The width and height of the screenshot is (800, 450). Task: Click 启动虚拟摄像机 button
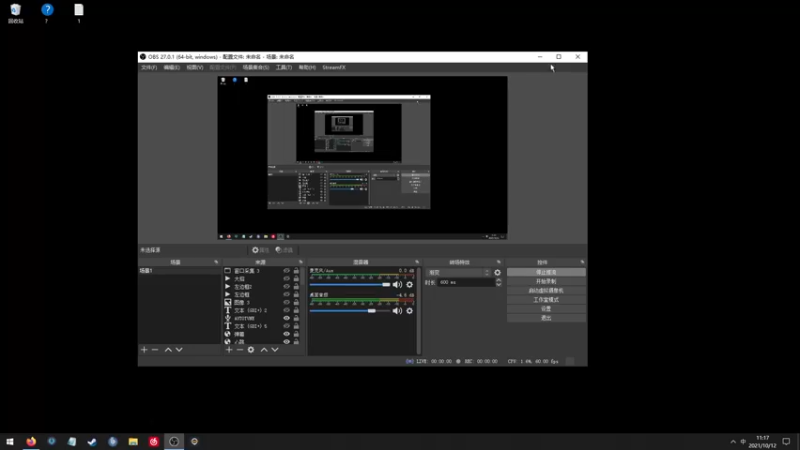(546, 291)
